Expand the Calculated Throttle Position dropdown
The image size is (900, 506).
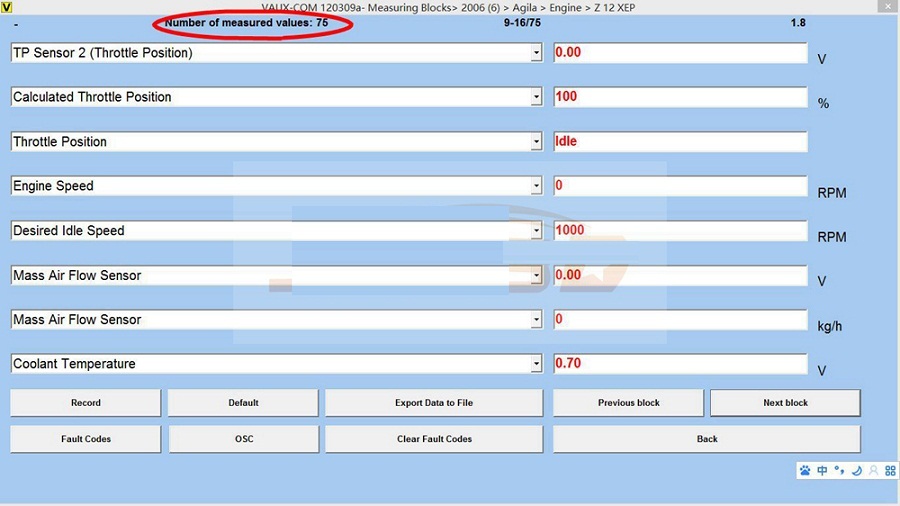click(536, 97)
